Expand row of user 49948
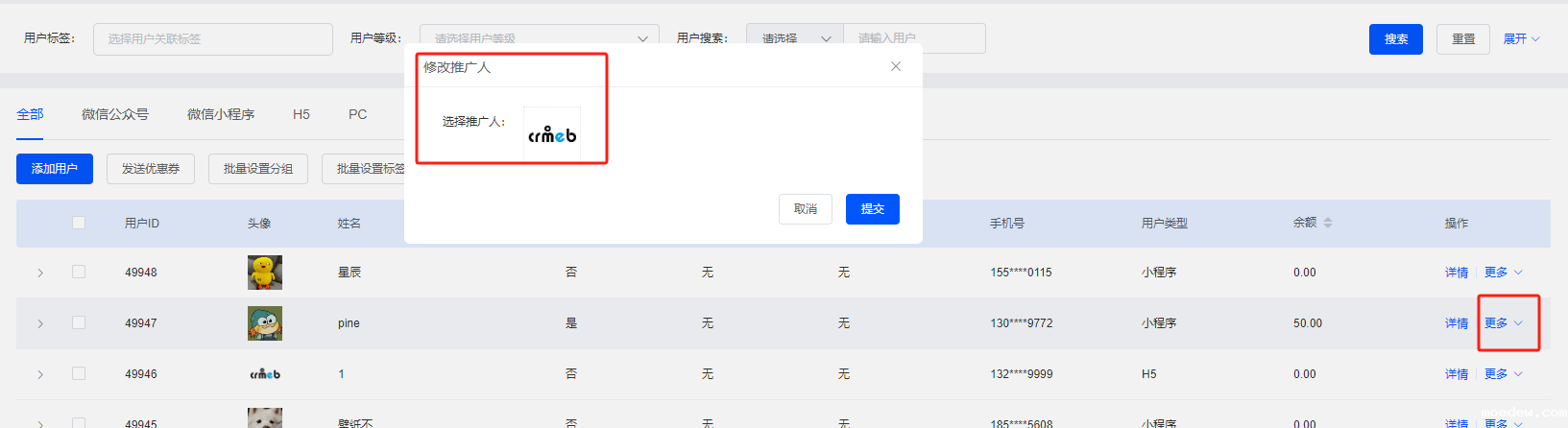1568x428 pixels. (x=40, y=273)
